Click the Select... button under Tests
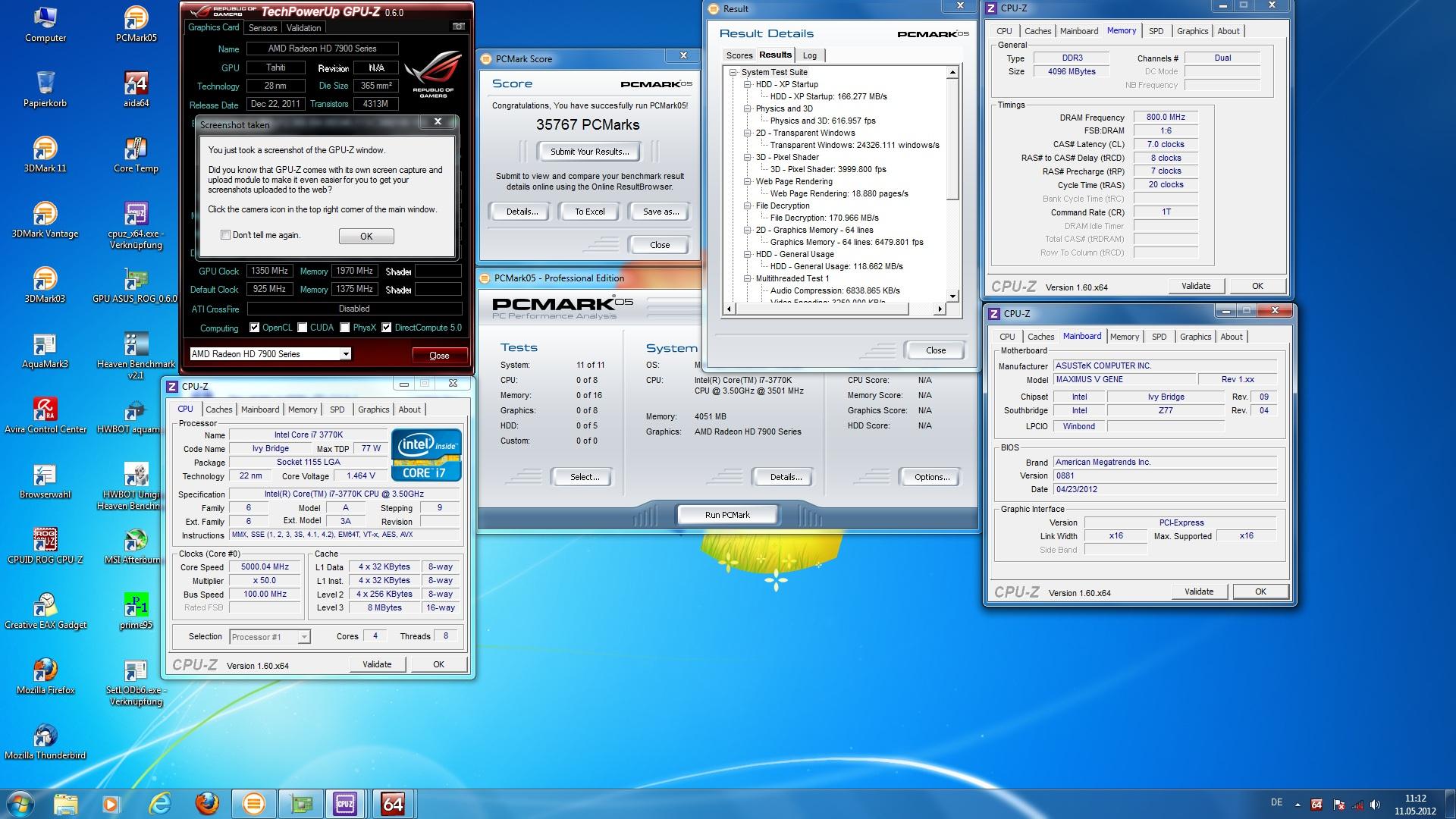This screenshot has height=819, width=1456. (585, 477)
